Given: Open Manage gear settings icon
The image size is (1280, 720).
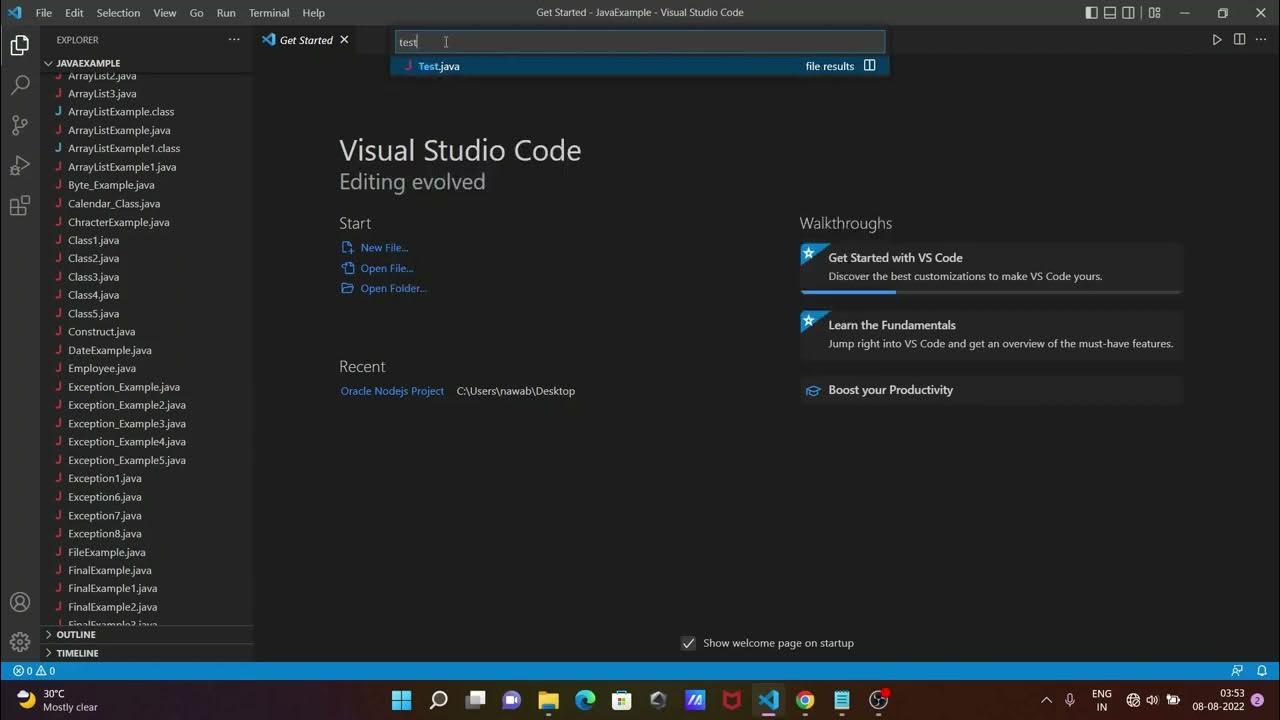Looking at the screenshot, I should (x=20, y=642).
